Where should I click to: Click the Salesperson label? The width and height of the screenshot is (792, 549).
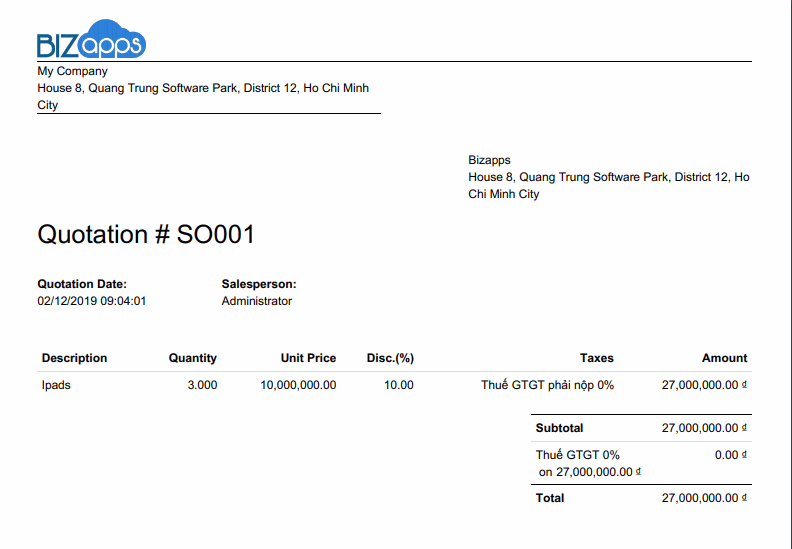pyautogui.click(x=258, y=284)
